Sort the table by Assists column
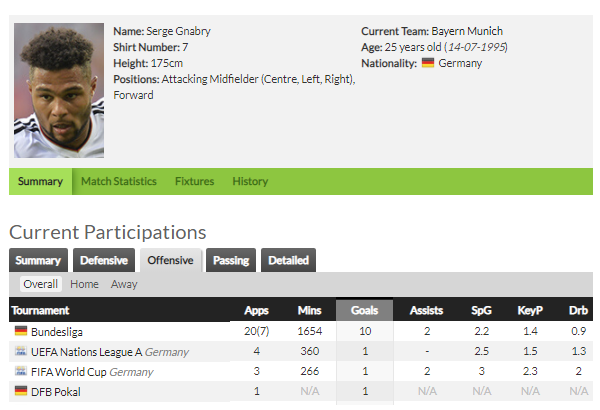Image resolution: width=600 pixels, height=410 pixels. [426, 310]
